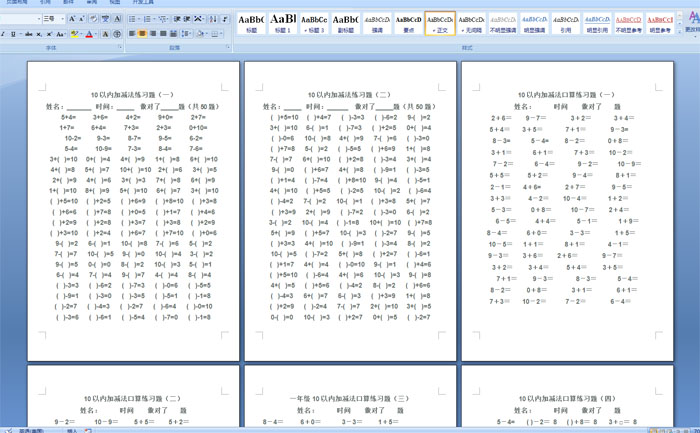Screen dimensions: 700x433
Task: Expand the Underline style dropdown arrow
Action: pyautogui.click(x=20, y=34)
